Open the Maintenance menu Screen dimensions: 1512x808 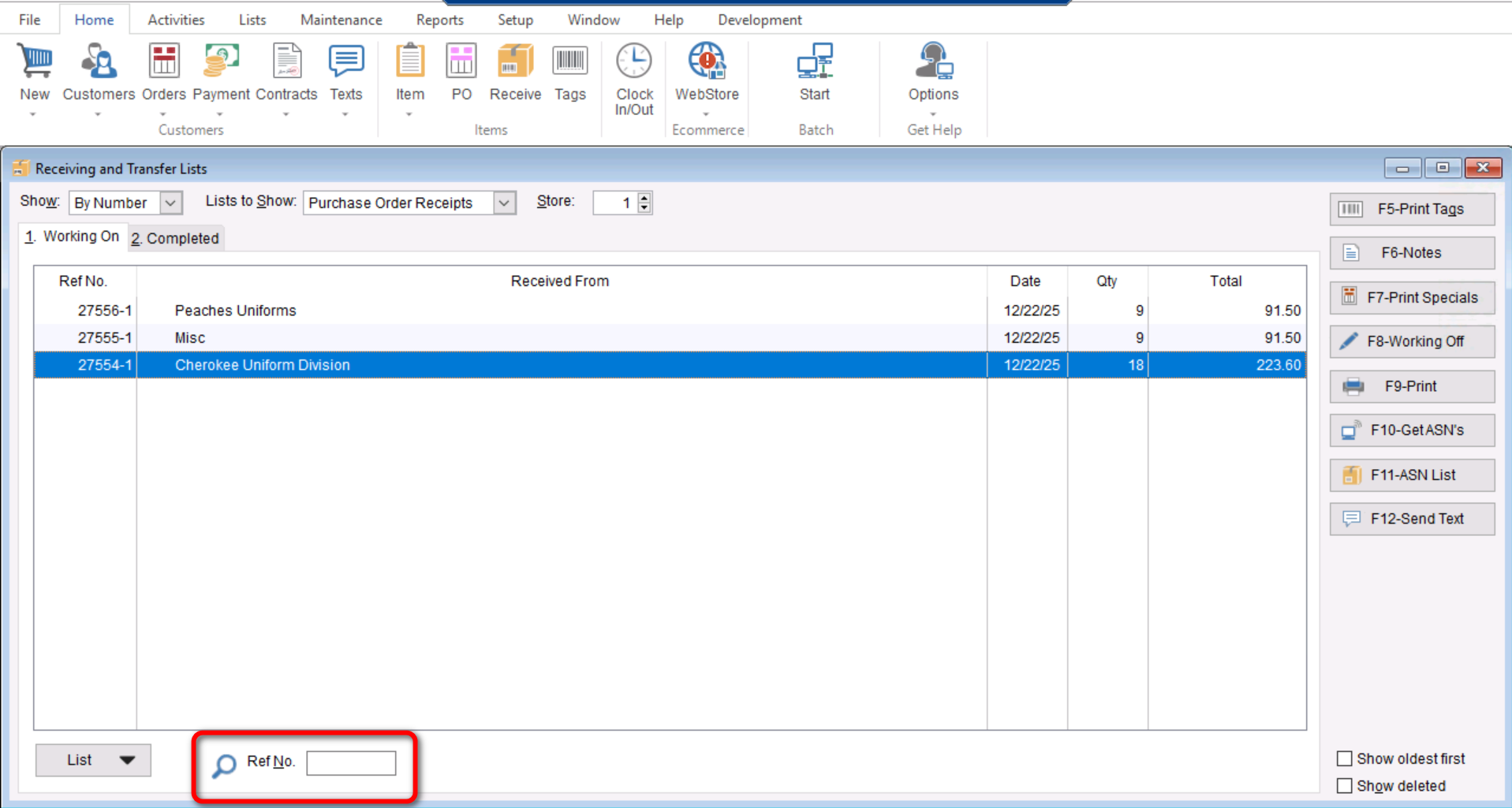coord(341,20)
